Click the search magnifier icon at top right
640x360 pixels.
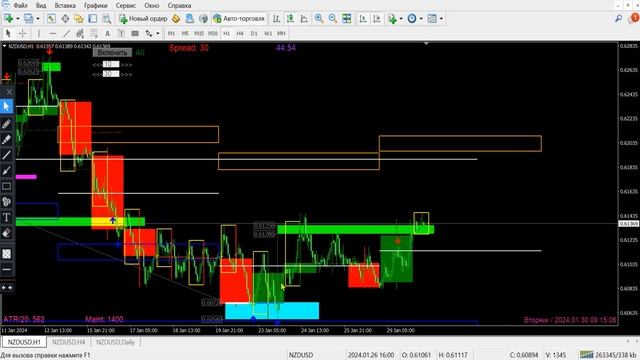pyautogui.click(x=619, y=18)
